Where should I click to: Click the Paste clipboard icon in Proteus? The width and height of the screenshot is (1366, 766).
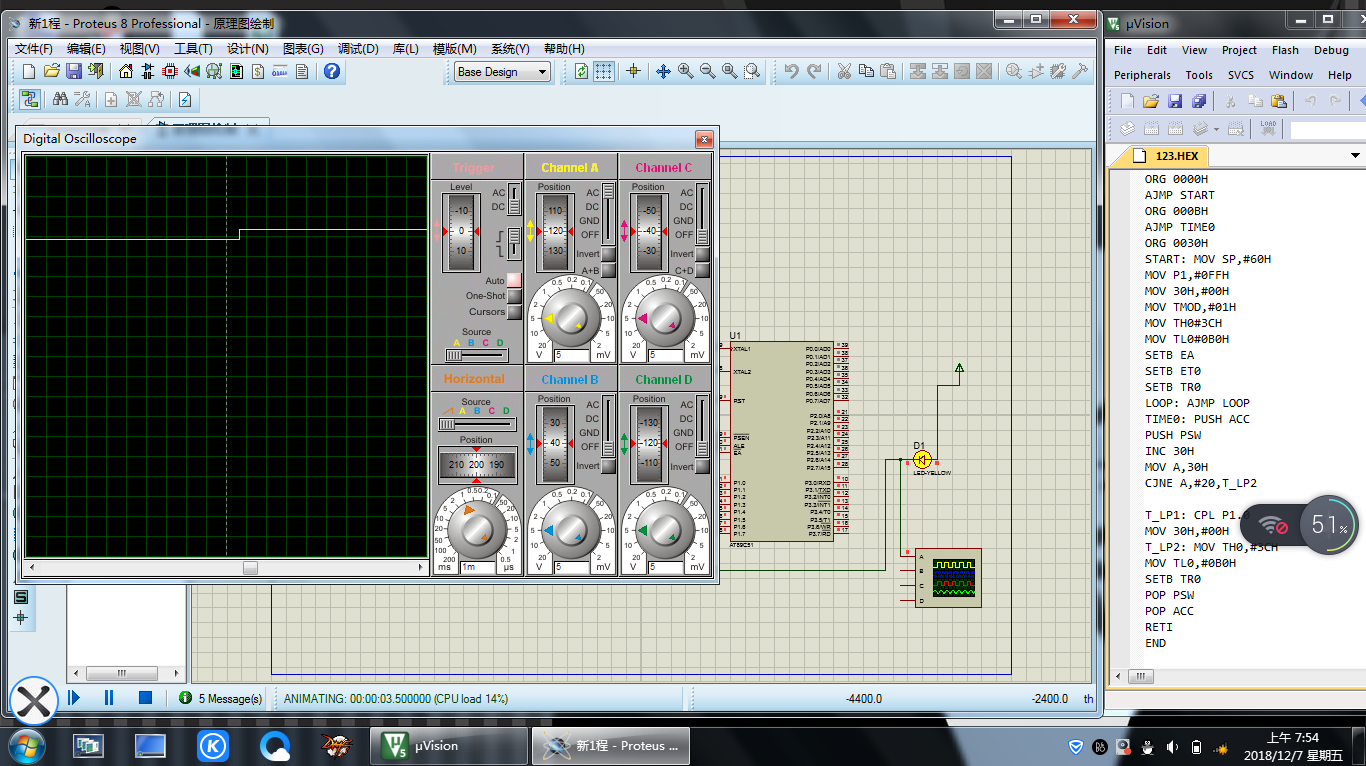888,71
